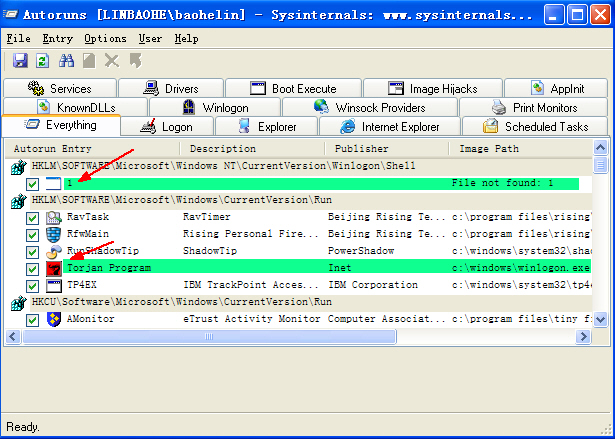Switch to the Boot Execute tab

[293, 88]
